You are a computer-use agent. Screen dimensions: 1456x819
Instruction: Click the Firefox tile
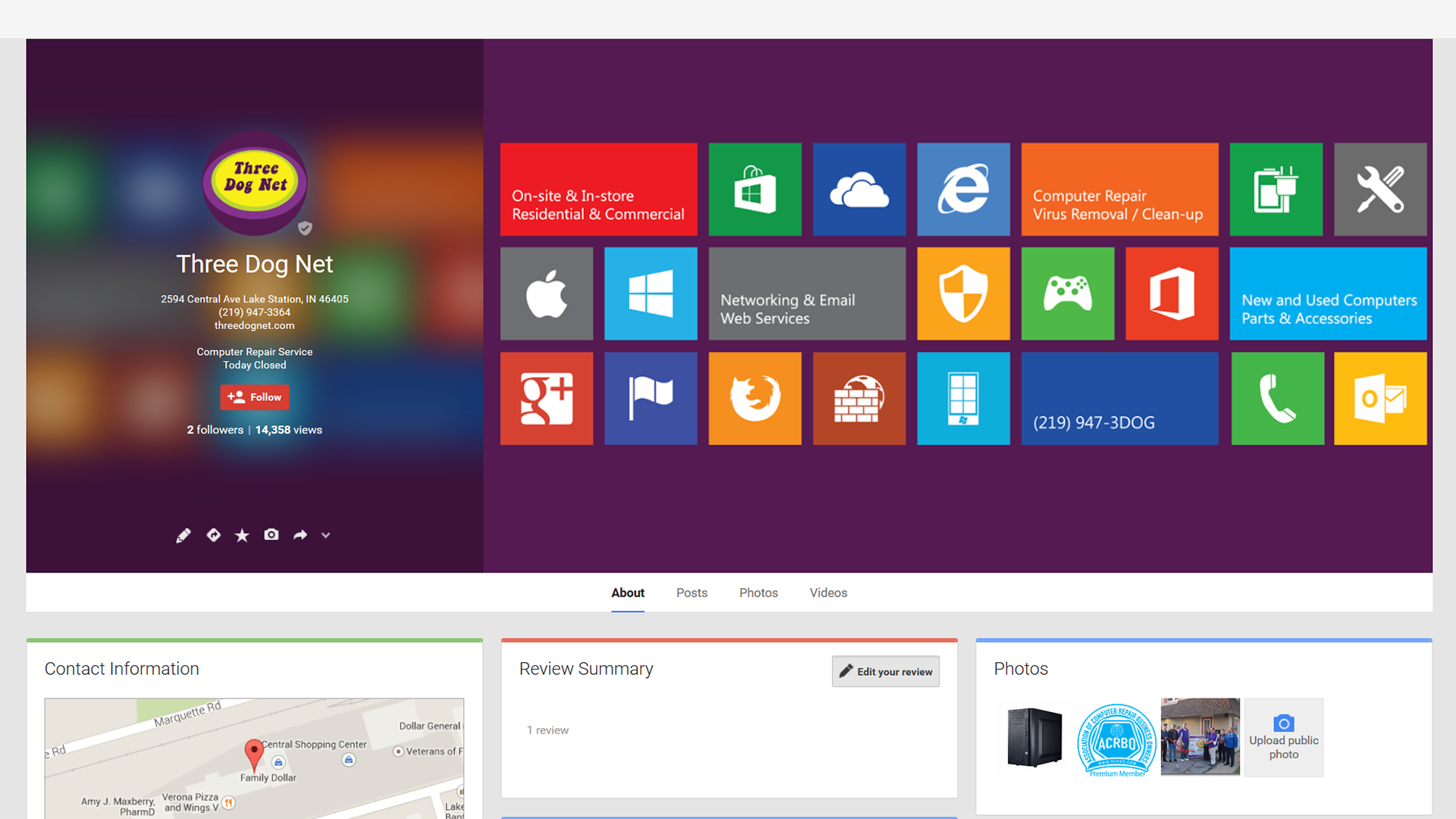(x=755, y=398)
